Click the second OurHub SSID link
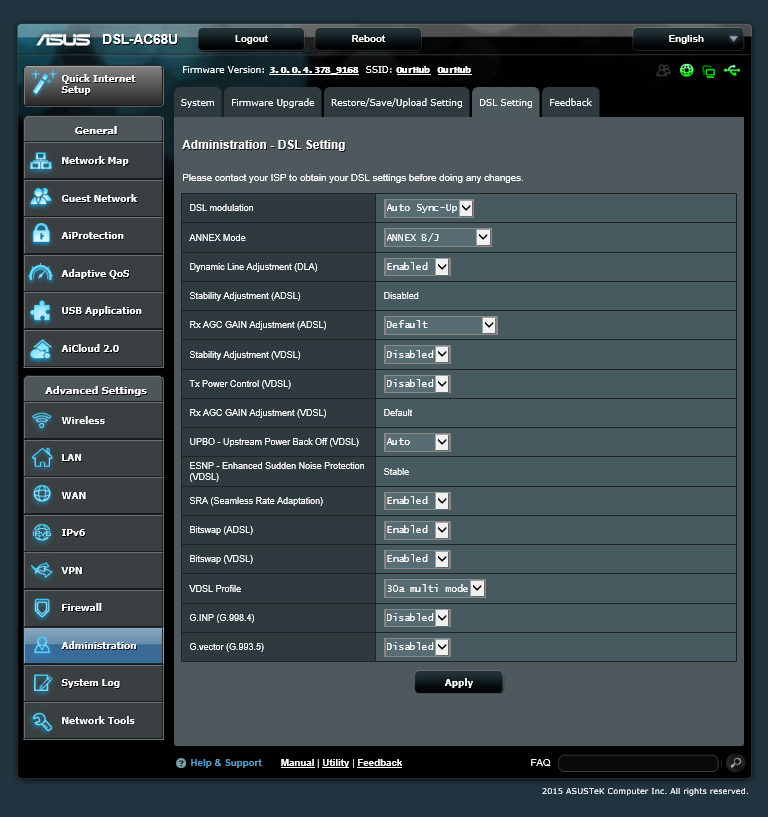This screenshot has height=817, width=768. [454, 70]
